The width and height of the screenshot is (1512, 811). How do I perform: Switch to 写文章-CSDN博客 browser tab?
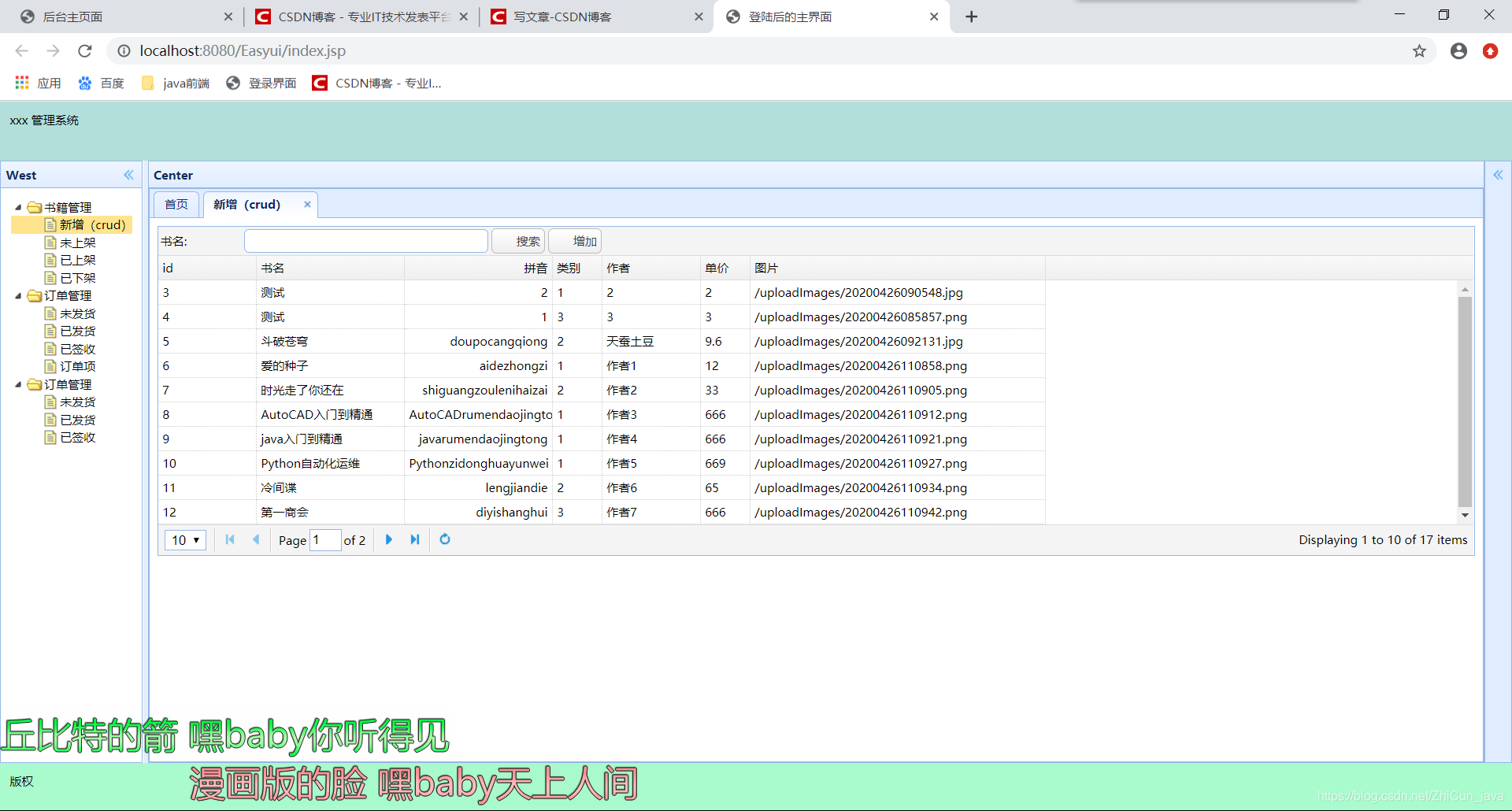coord(596,17)
